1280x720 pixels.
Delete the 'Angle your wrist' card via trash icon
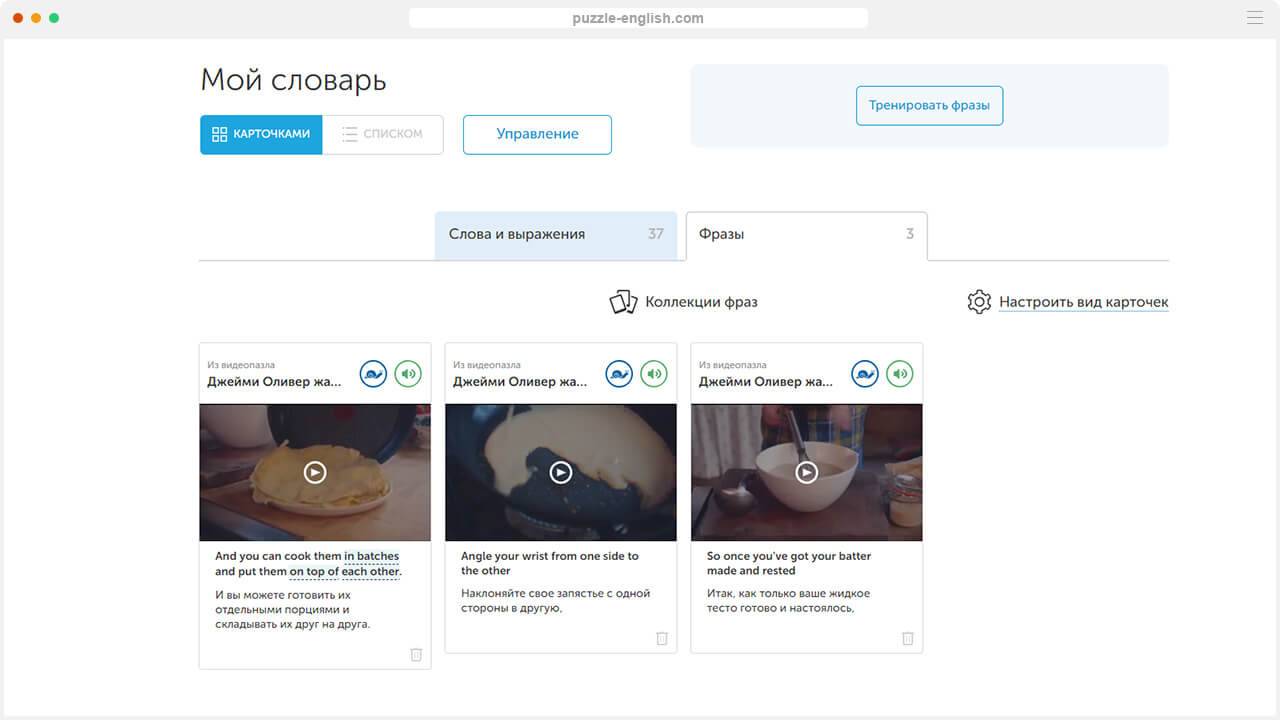[661, 638]
